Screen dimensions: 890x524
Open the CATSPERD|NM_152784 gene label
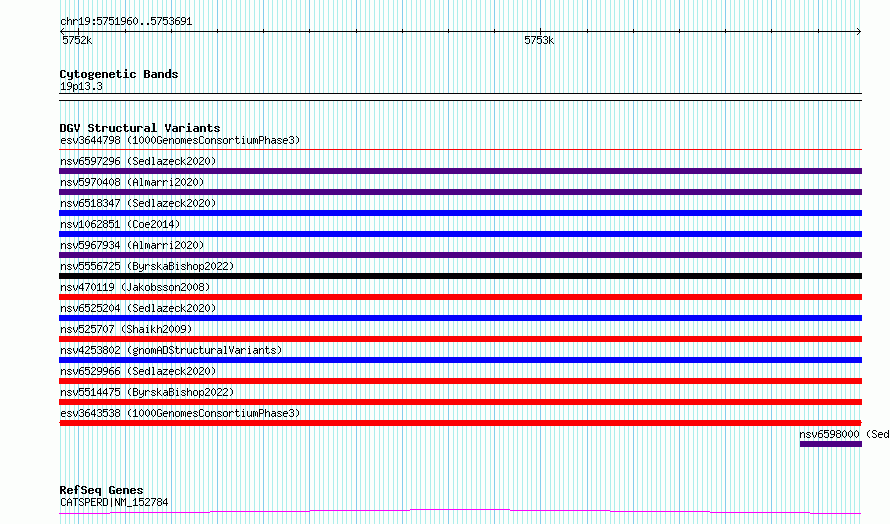click(114, 502)
